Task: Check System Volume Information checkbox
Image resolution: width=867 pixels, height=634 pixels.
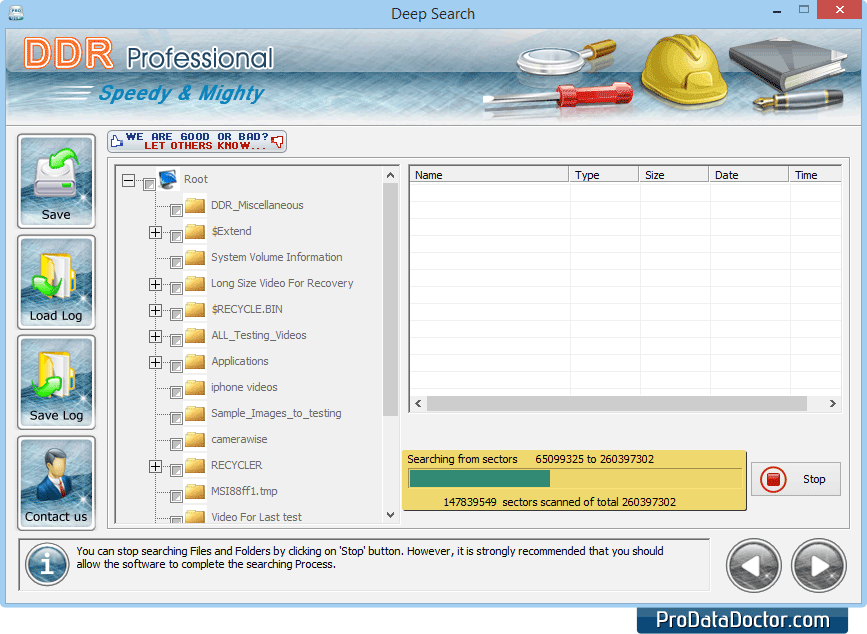Action: (x=176, y=262)
